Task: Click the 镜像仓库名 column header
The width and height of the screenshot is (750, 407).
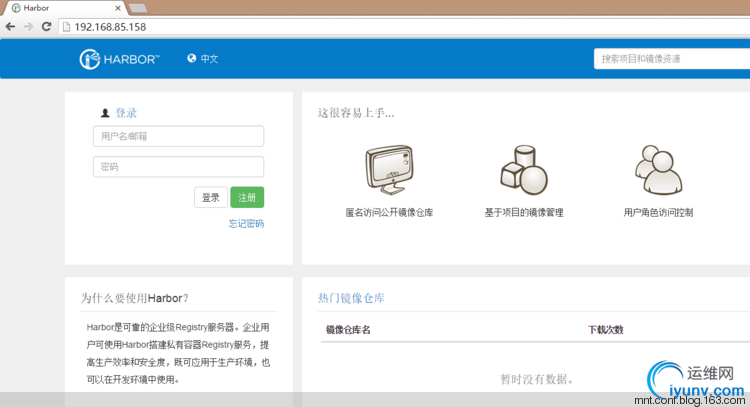Action: tap(348, 330)
